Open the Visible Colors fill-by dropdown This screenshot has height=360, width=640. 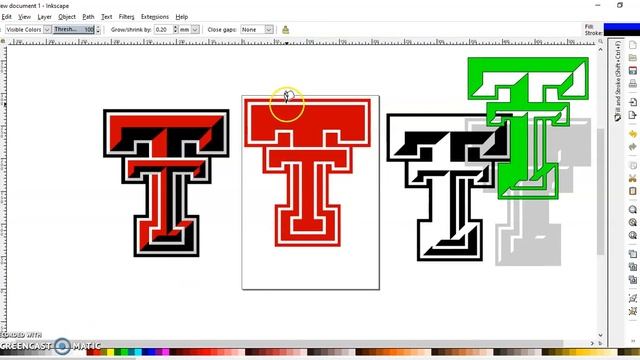click(28, 30)
